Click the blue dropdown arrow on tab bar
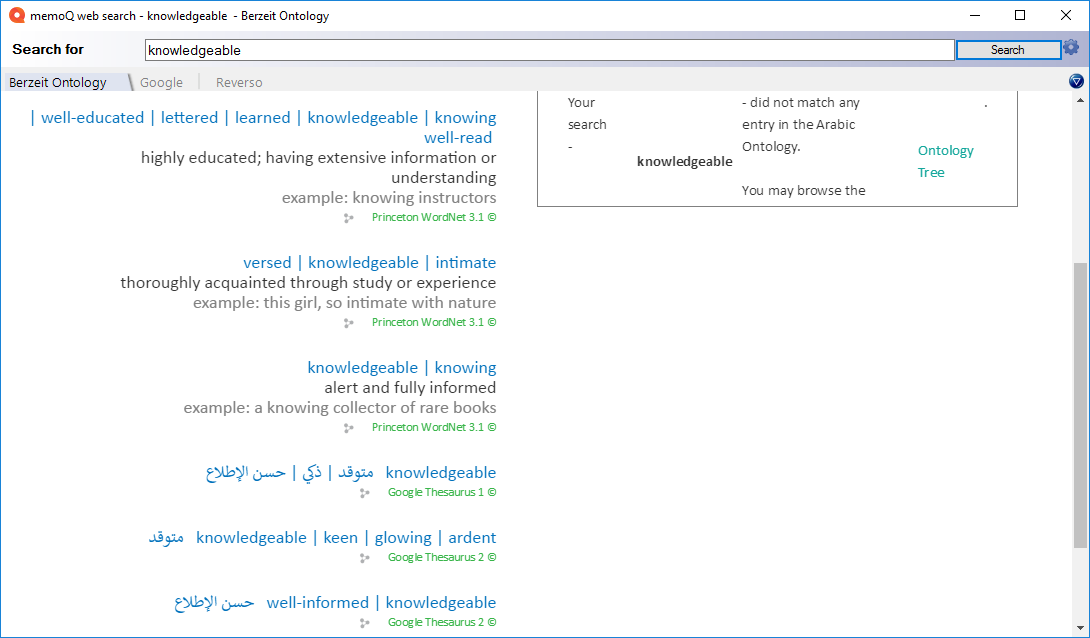 pyautogui.click(x=1076, y=81)
